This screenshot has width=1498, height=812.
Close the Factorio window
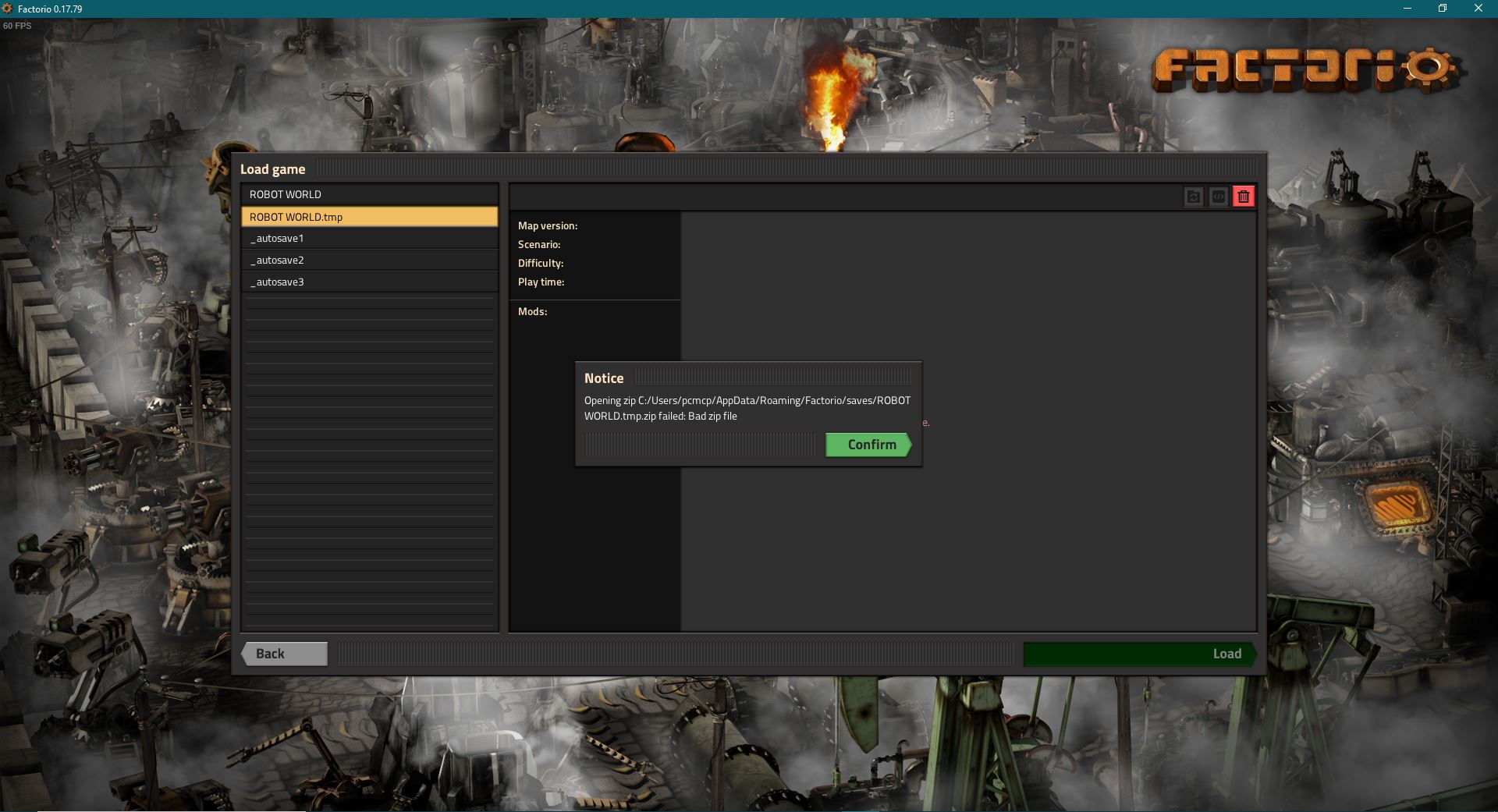point(1478,9)
